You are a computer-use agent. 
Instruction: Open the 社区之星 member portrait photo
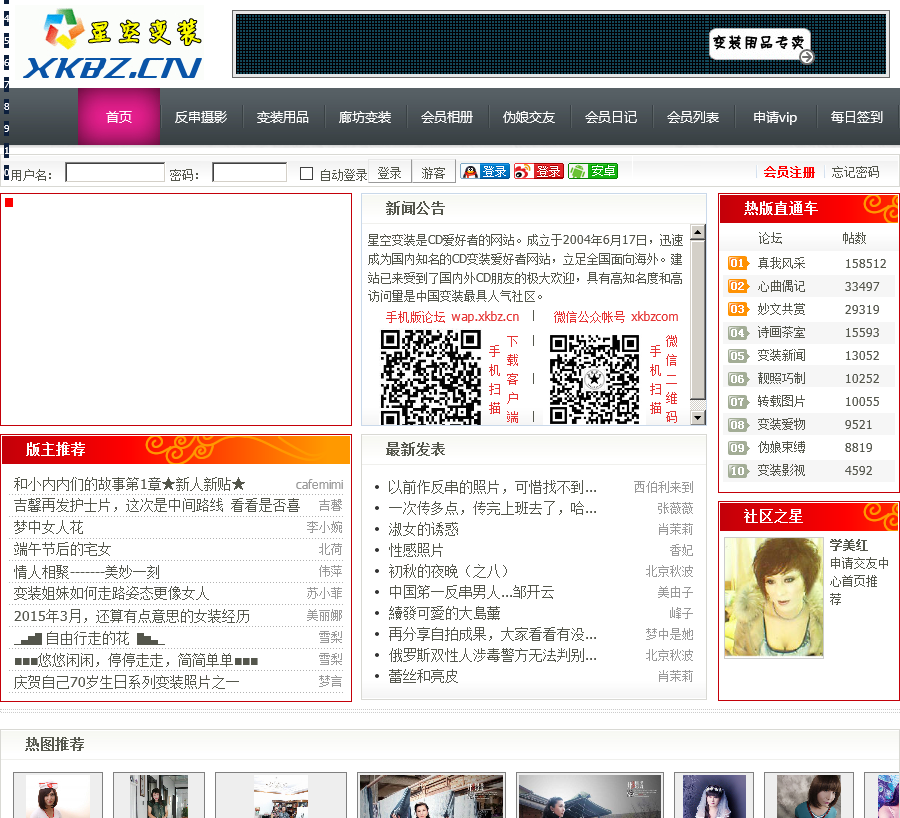(x=773, y=597)
